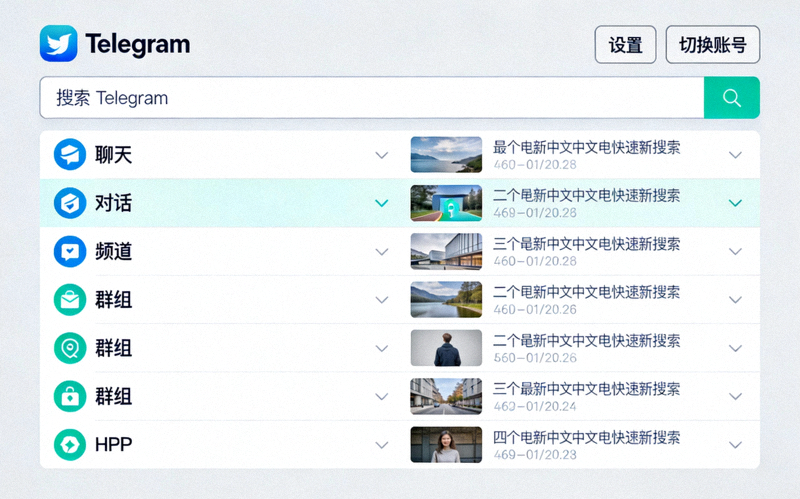The image size is (800, 499).
Task: Click the date 469–01/20.28
Action: coord(535,213)
